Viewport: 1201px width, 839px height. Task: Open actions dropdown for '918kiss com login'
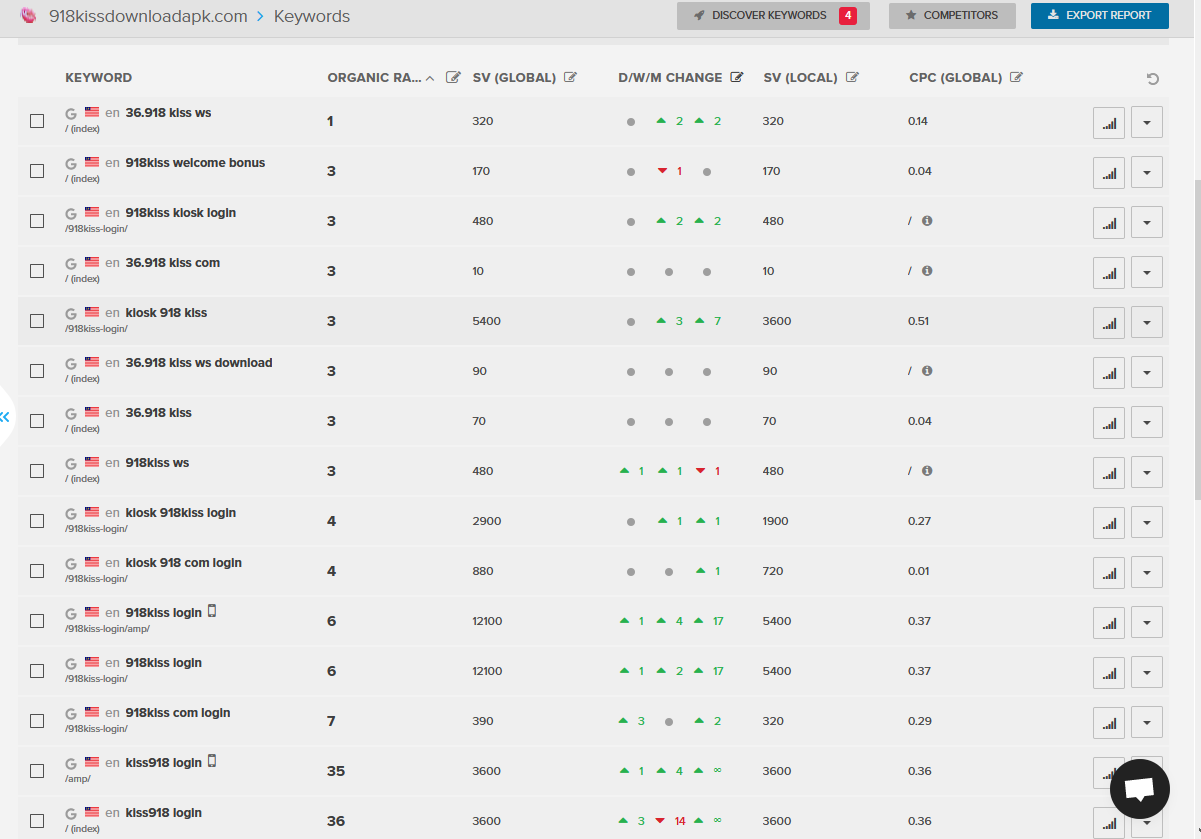[x=1146, y=722]
